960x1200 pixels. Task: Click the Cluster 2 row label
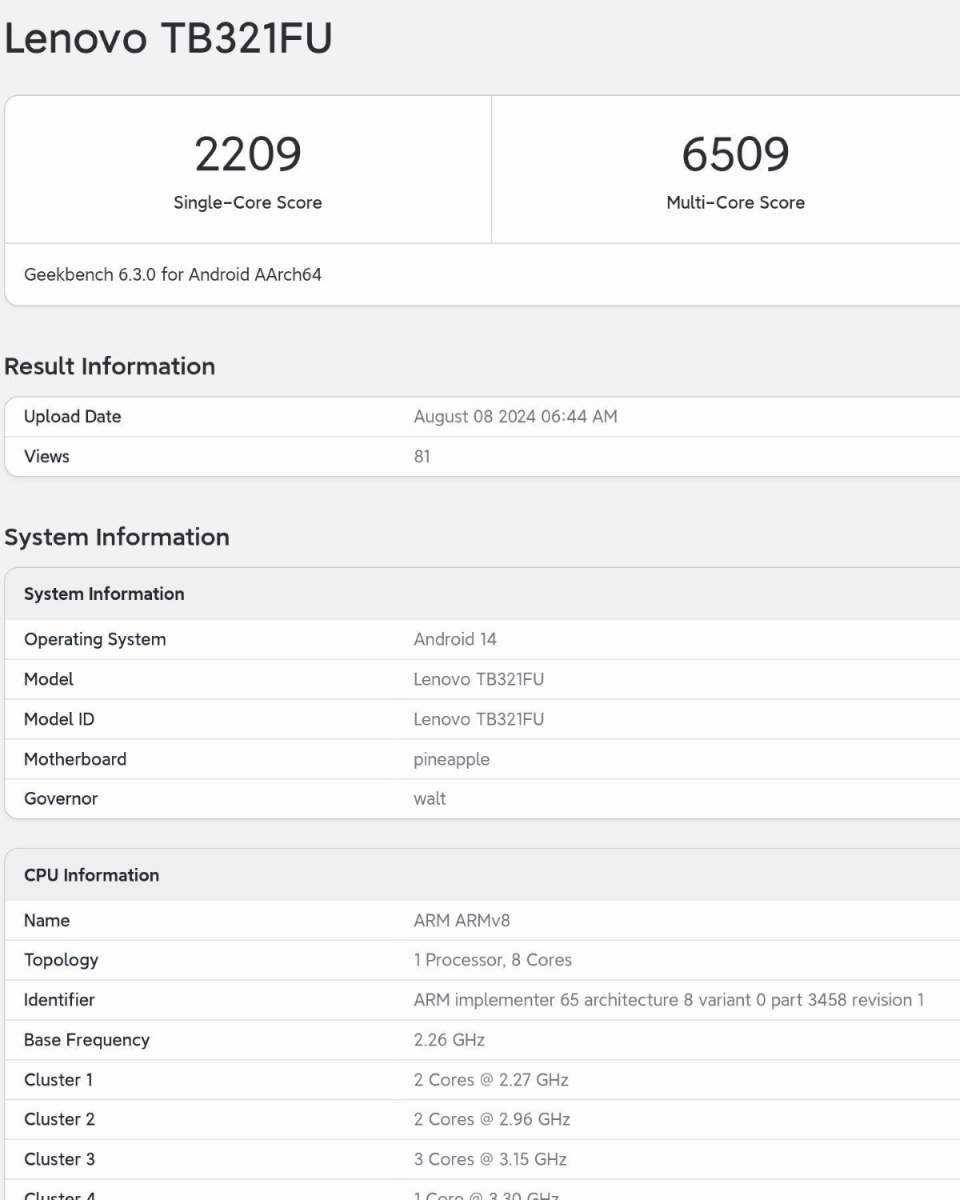coord(59,1119)
